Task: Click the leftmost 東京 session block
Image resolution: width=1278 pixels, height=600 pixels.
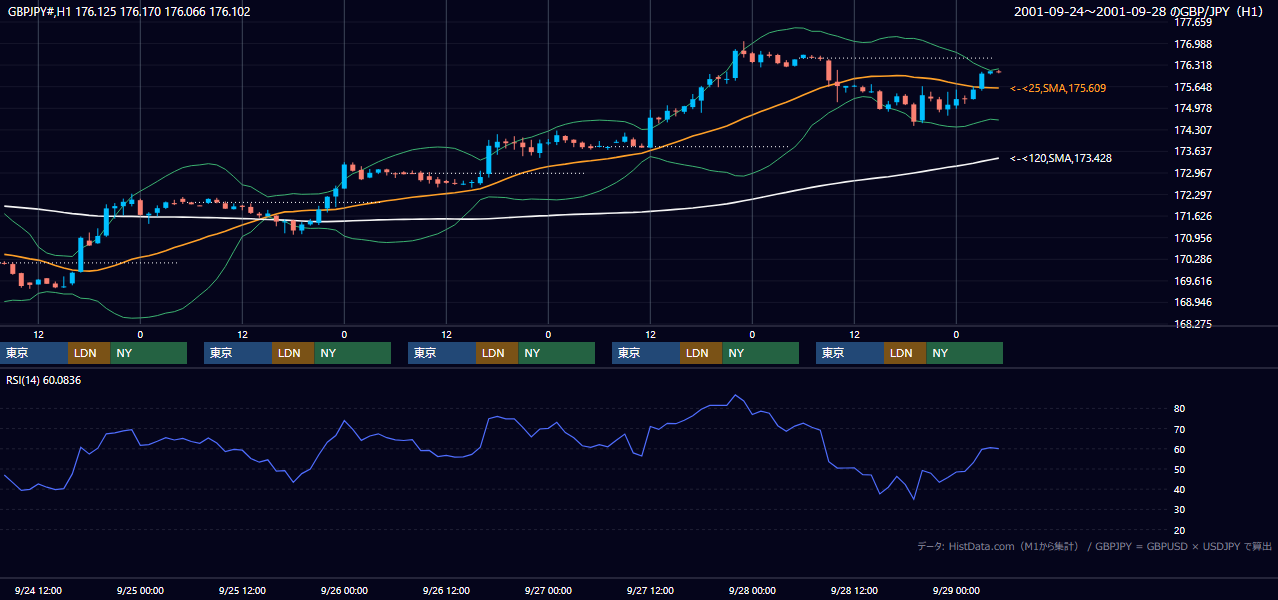Action: [x=34, y=353]
